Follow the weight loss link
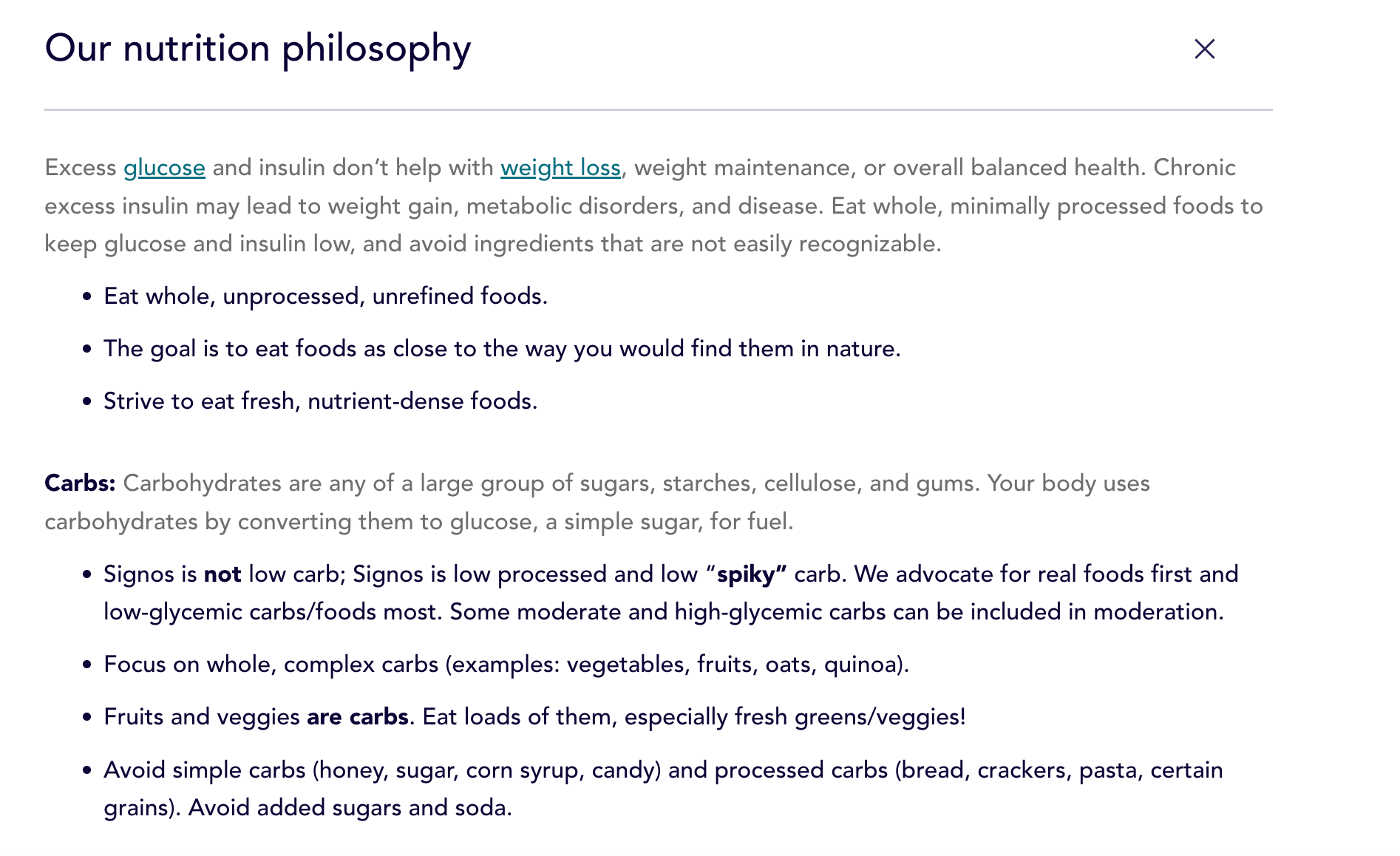This screenshot has width=1400, height=856. click(x=560, y=168)
